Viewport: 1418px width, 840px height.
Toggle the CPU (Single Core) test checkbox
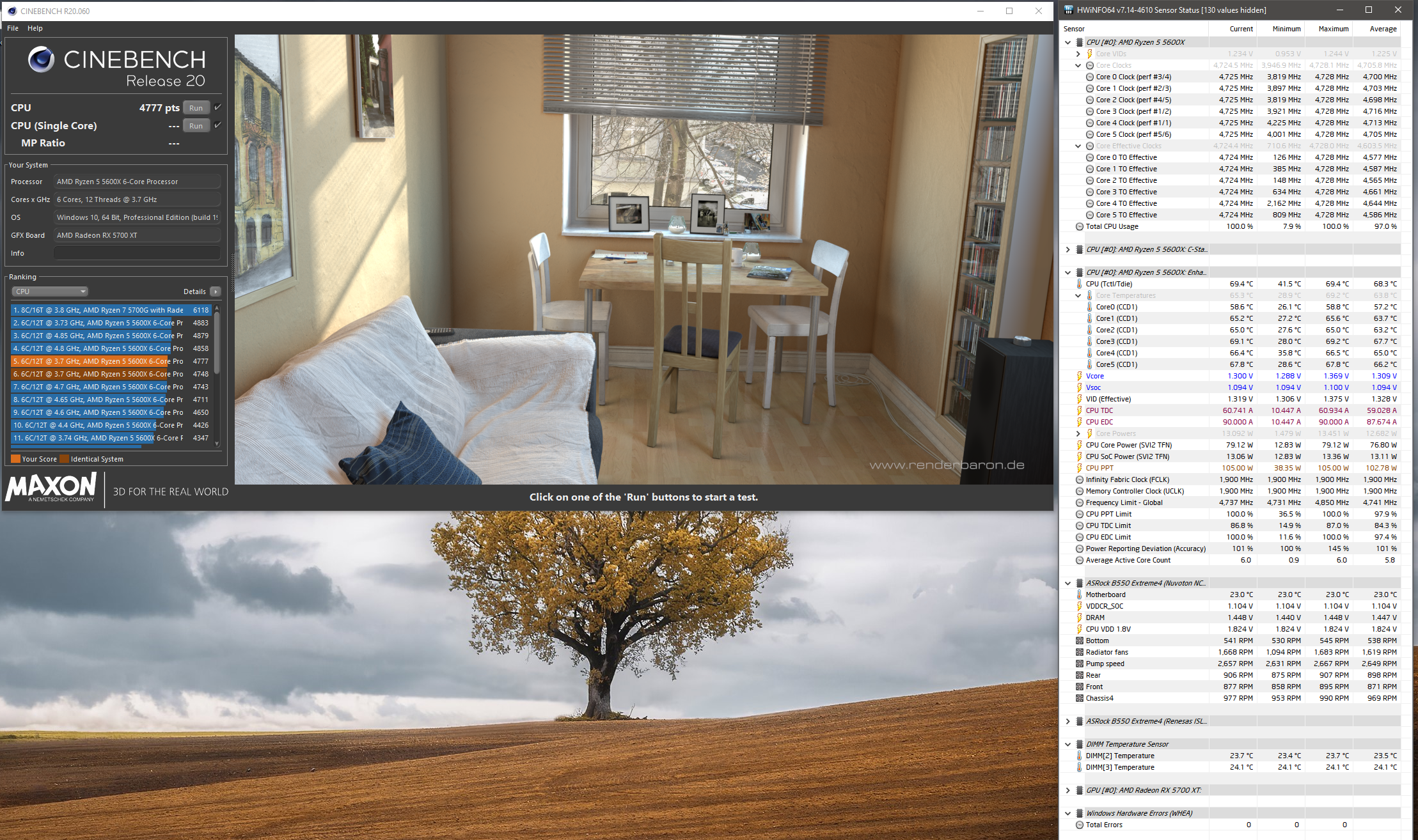[x=217, y=125]
